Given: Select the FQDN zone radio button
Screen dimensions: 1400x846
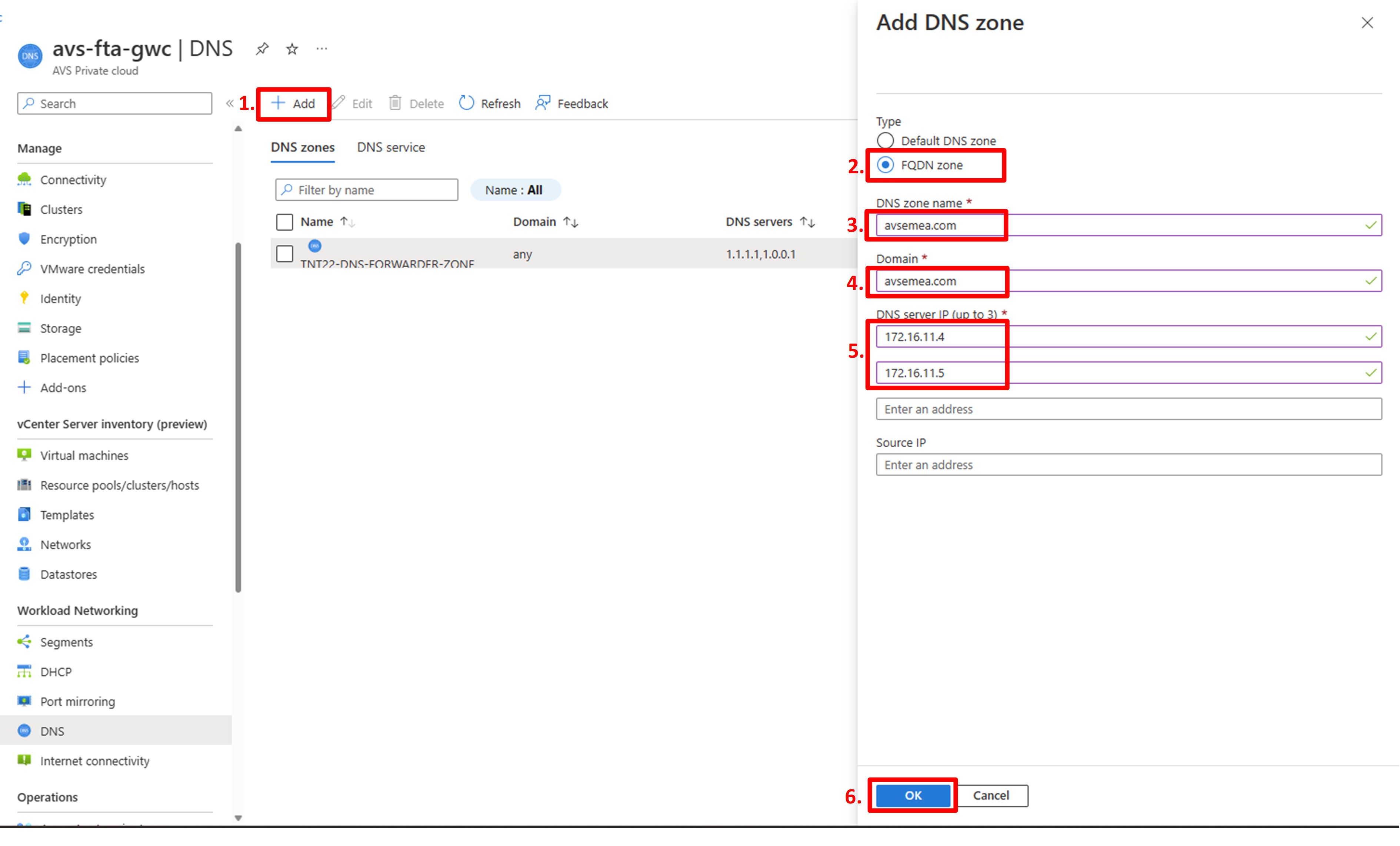Looking at the screenshot, I should point(885,165).
